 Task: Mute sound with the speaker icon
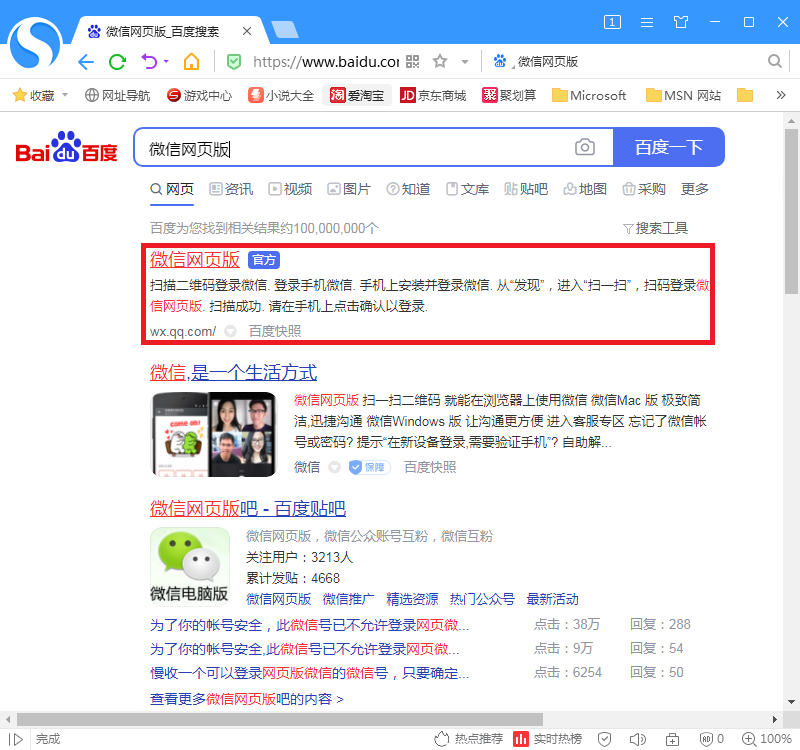pos(638,739)
